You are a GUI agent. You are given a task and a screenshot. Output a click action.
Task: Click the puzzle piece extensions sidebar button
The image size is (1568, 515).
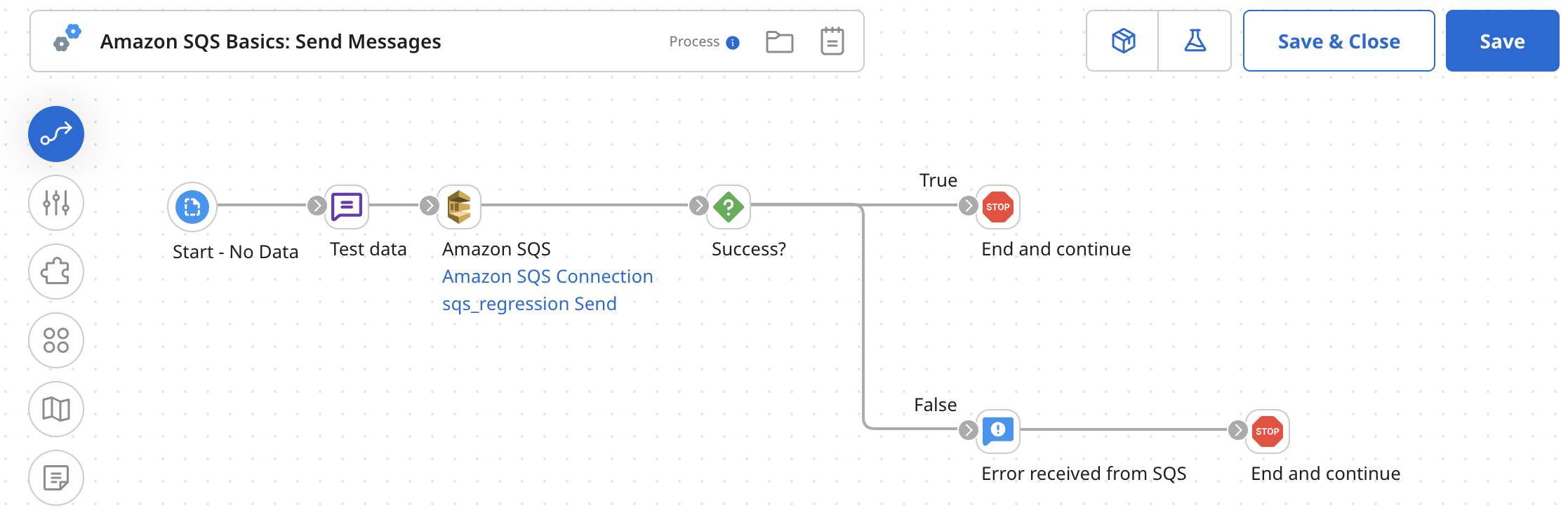pos(56,272)
